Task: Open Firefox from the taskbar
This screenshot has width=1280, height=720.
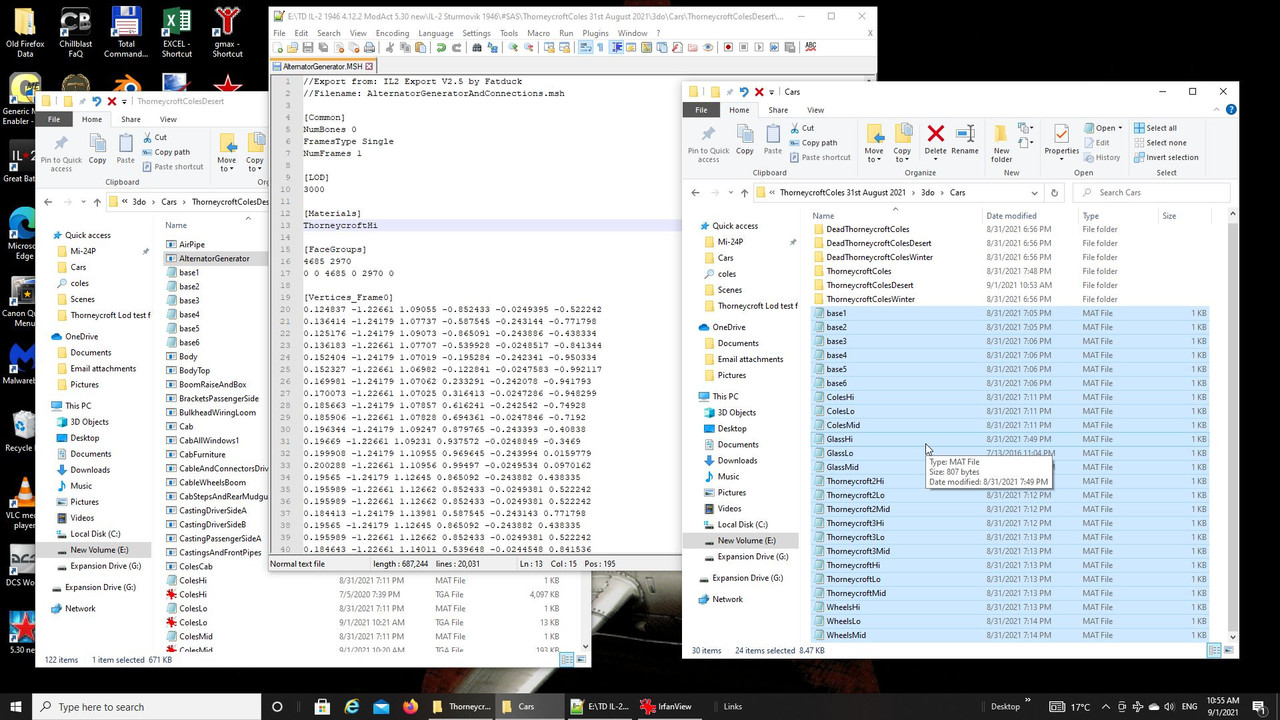Action: (x=410, y=706)
